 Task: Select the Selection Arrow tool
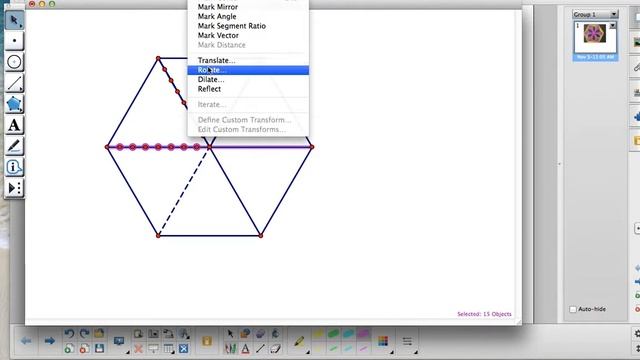pos(14,20)
